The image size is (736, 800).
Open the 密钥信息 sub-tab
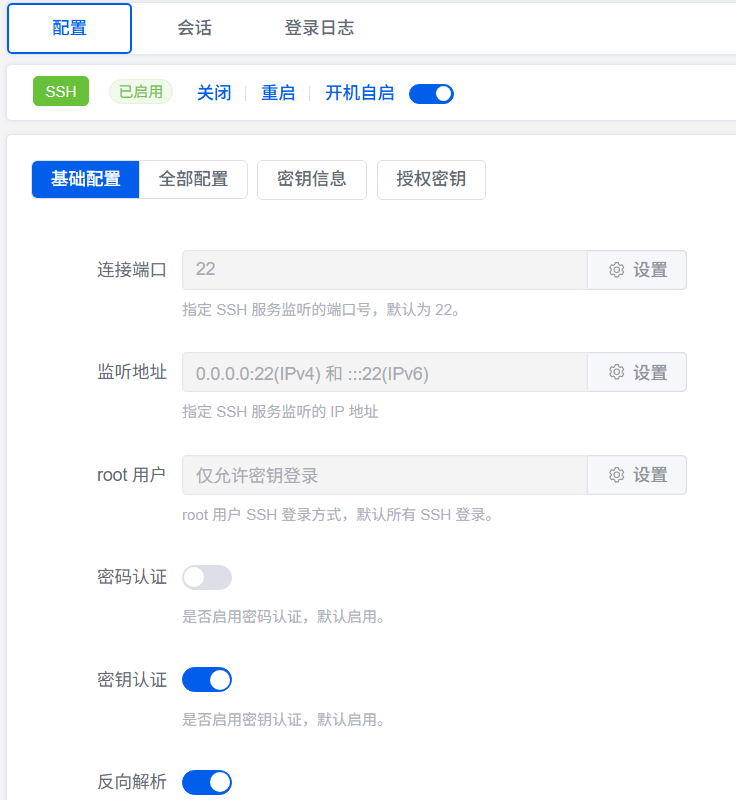click(x=312, y=179)
